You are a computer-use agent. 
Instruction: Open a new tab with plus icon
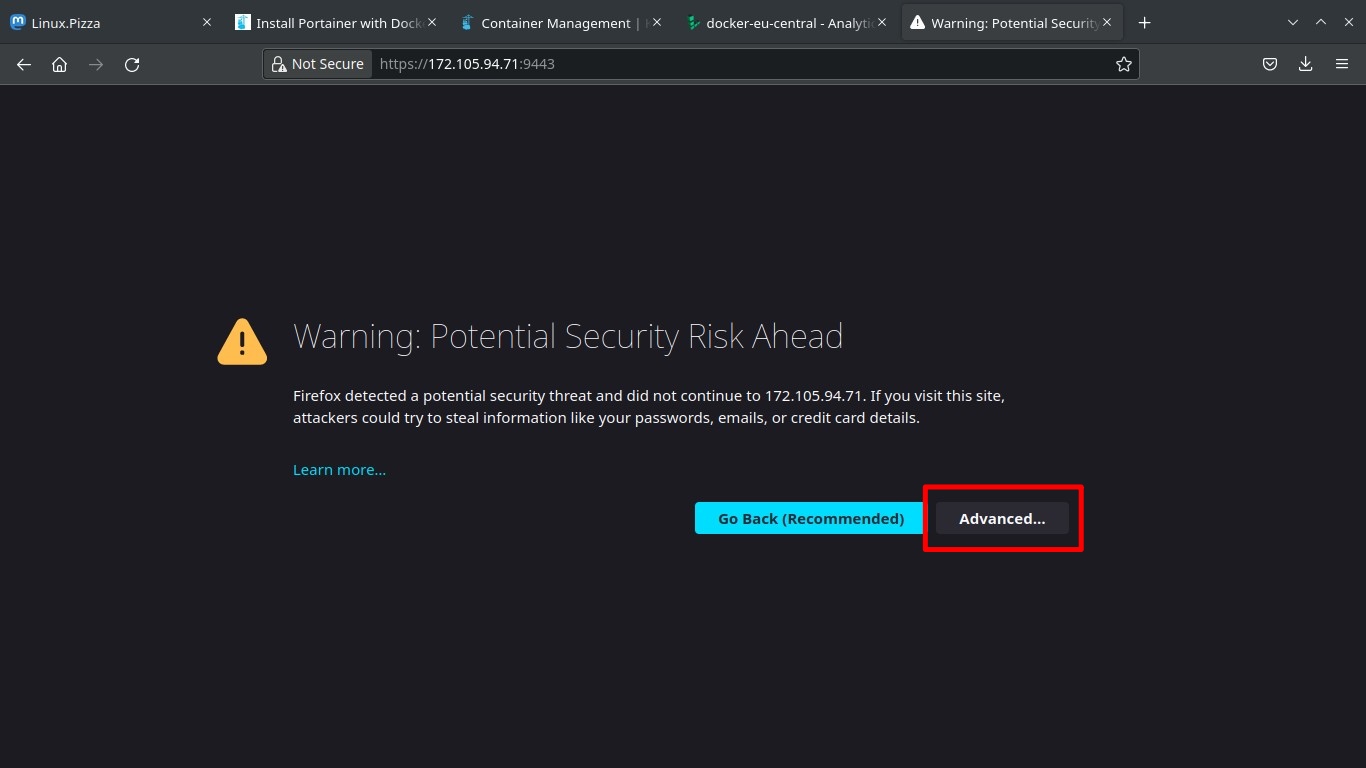tap(1145, 22)
